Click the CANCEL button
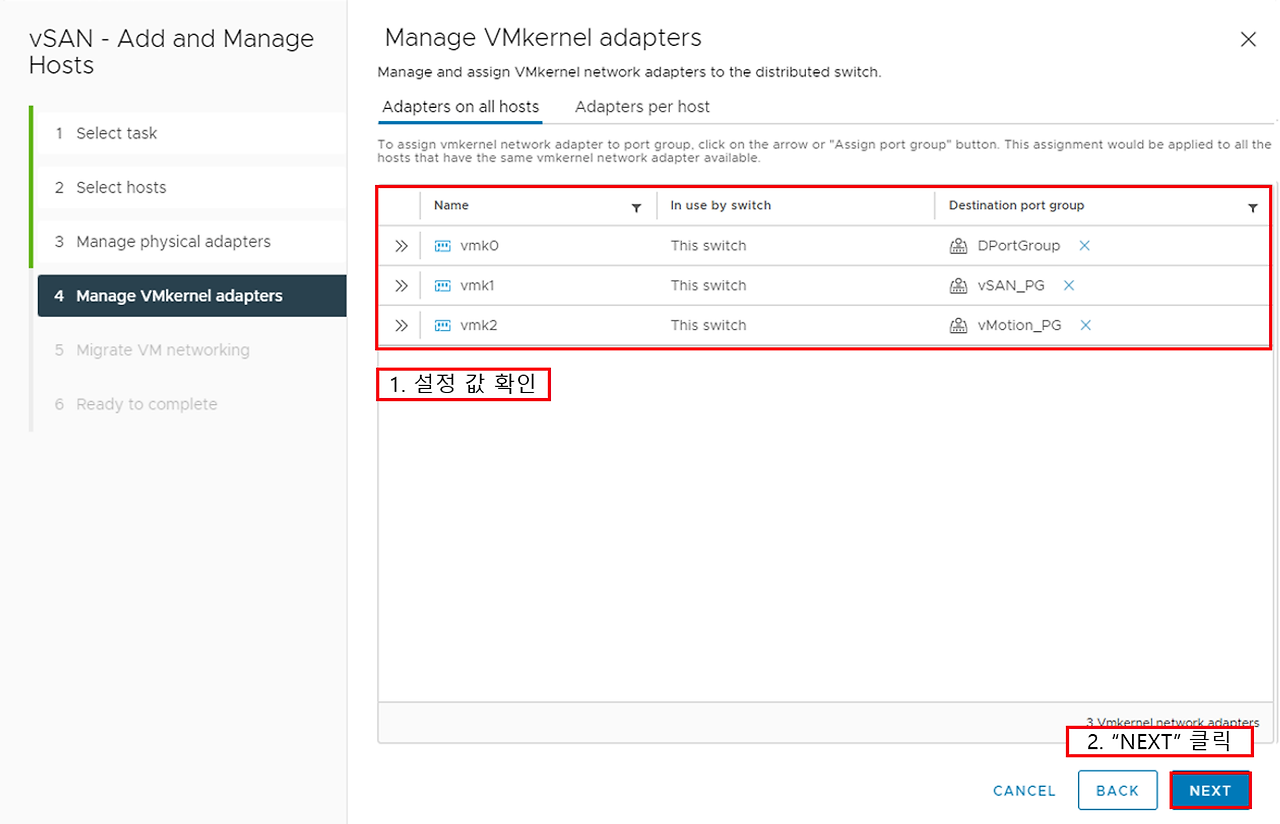The height and width of the screenshot is (824, 1280). (1024, 791)
